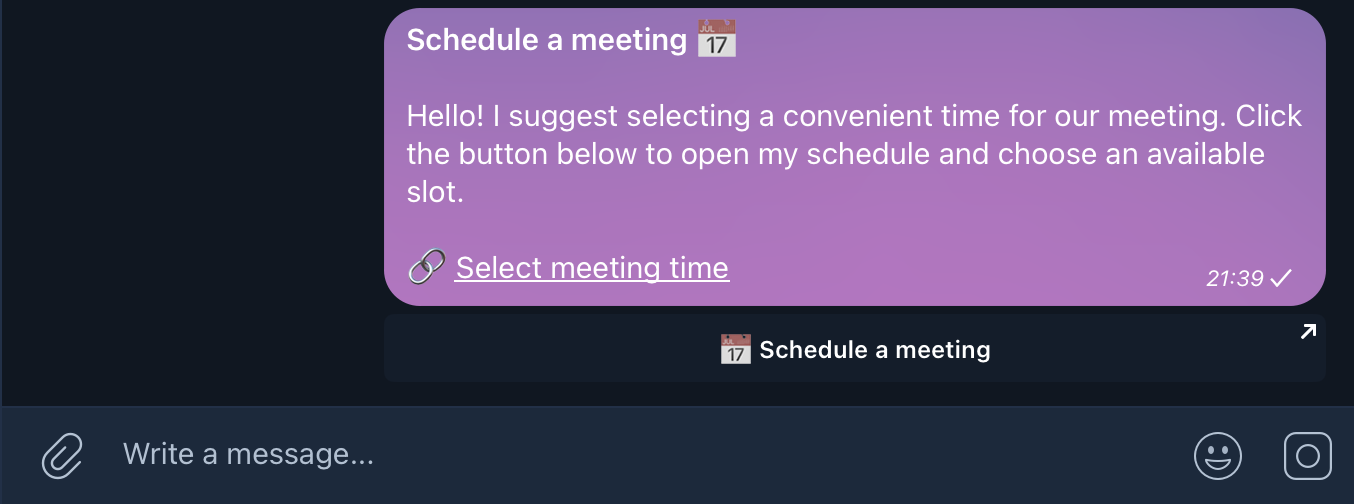Image resolution: width=1354 pixels, height=504 pixels.
Task: Click the word "Click" ending the first body line
Action: point(1269,117)
